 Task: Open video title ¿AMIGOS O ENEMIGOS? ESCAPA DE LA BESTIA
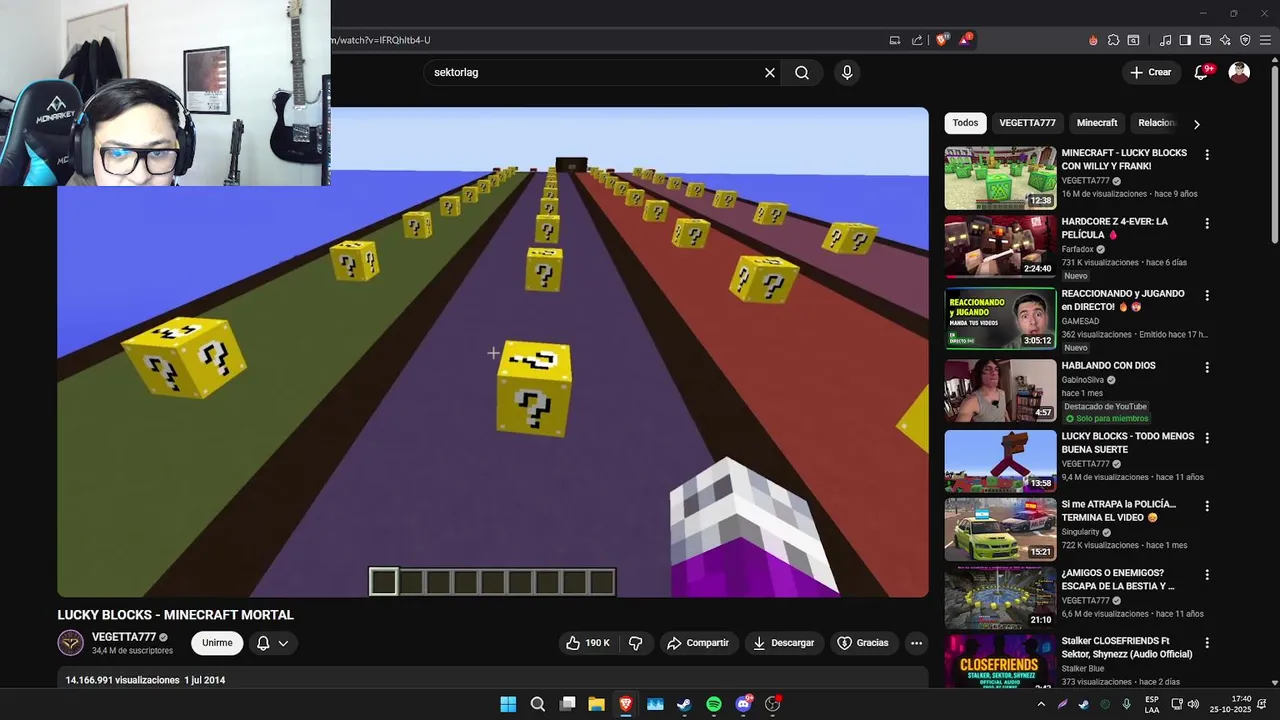pos(1118,580)
